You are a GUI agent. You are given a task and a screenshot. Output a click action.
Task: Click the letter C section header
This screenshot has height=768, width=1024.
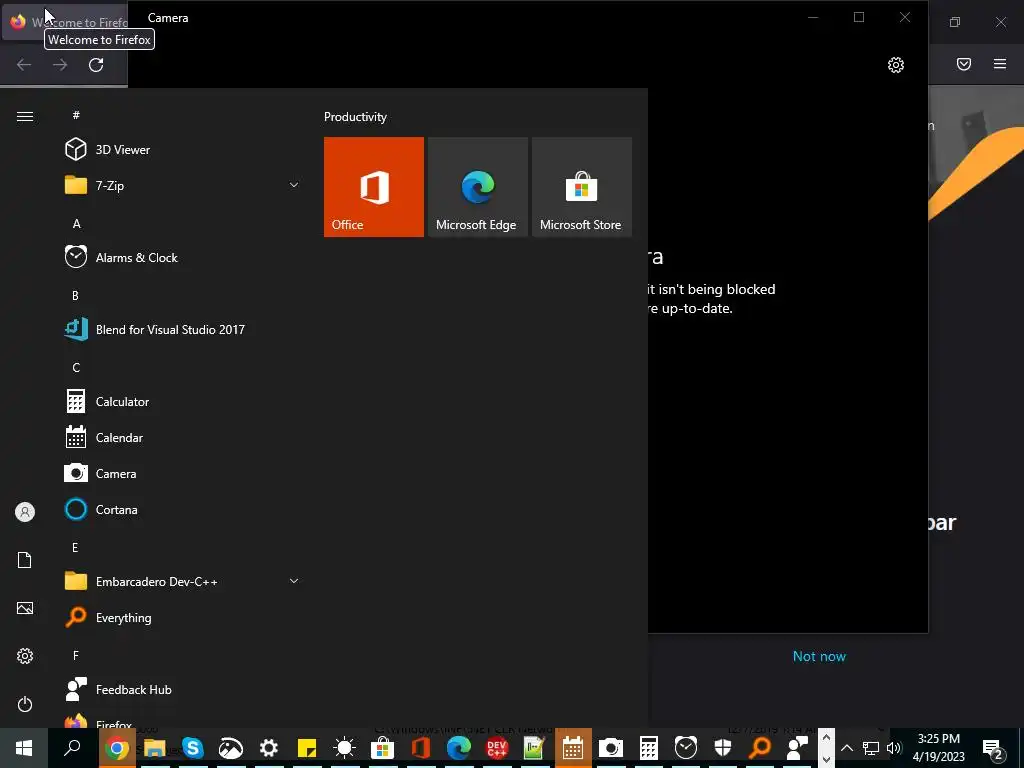point(76,368)
